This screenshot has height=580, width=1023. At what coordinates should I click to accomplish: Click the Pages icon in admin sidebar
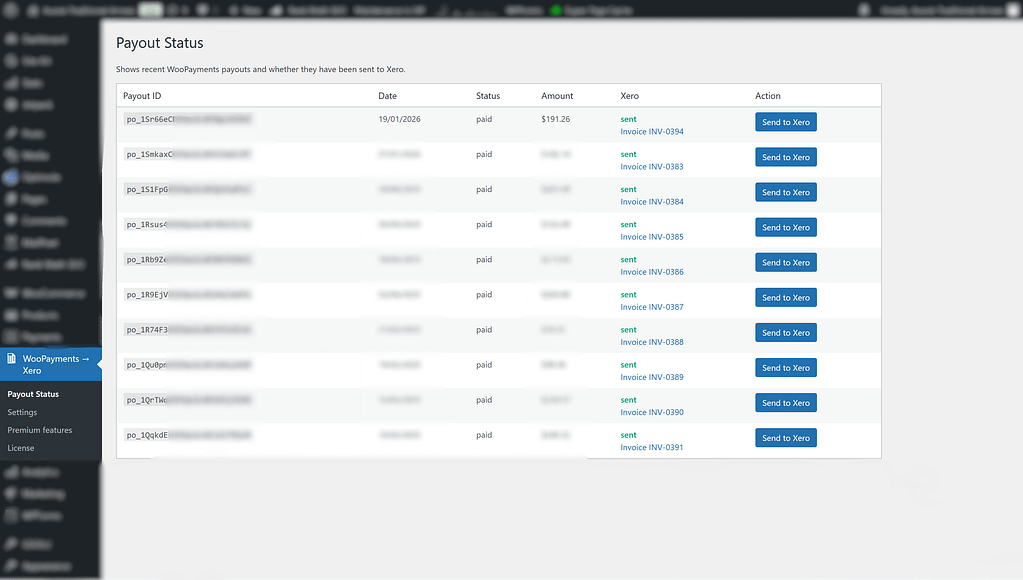11,199
